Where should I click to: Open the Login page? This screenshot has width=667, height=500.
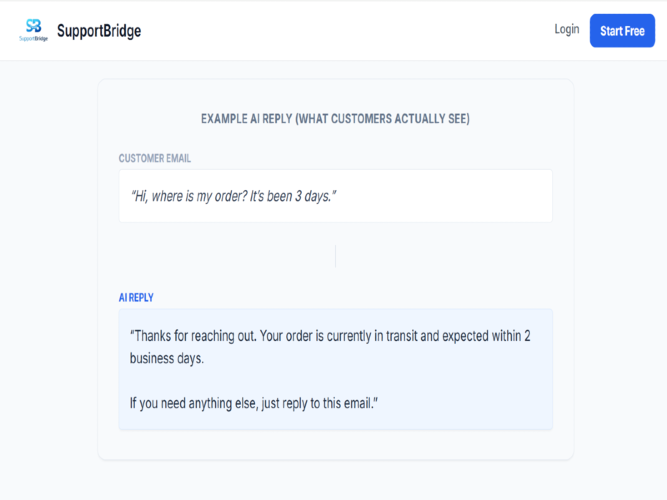[566, 30]
